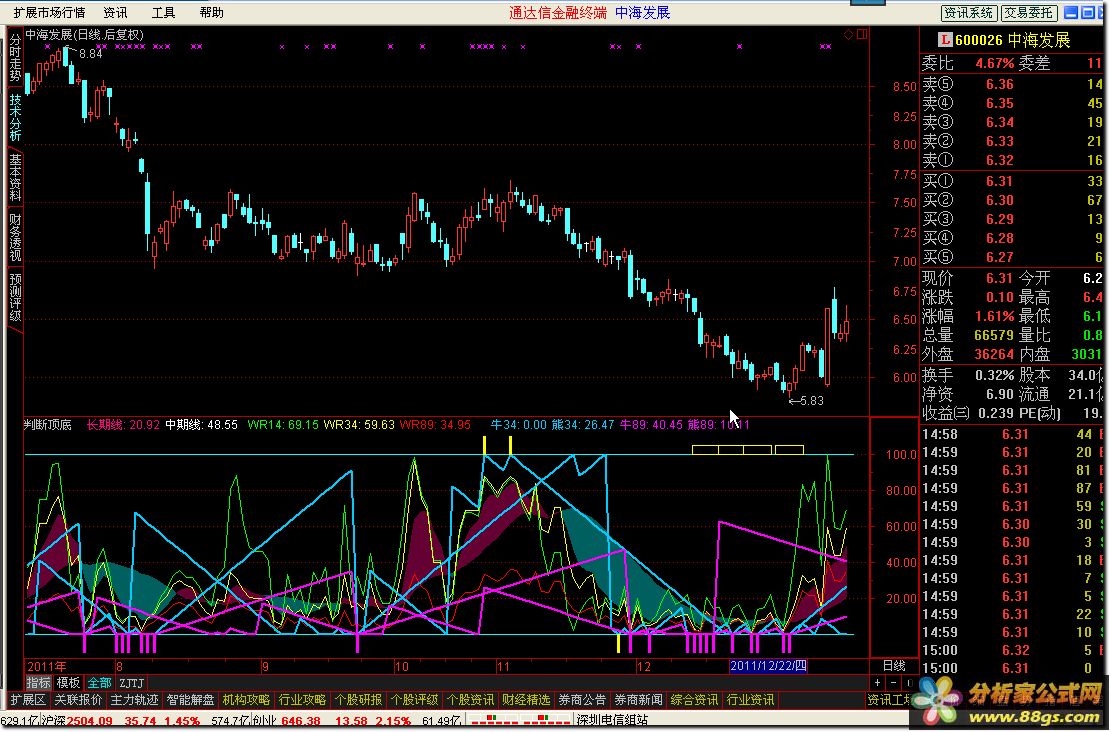1111x732 pixels.
Task: Open the 主力轨迹 bottom tab
Action: tap(135, 699)
